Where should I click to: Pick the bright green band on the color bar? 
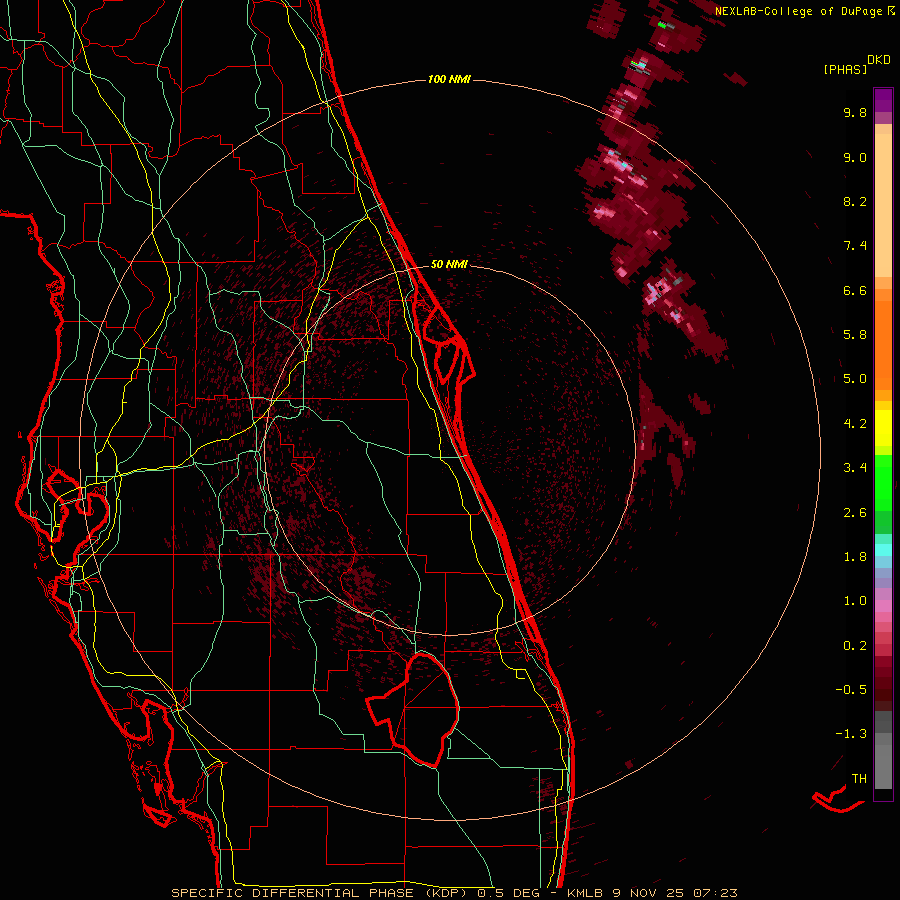coord(883,482)
